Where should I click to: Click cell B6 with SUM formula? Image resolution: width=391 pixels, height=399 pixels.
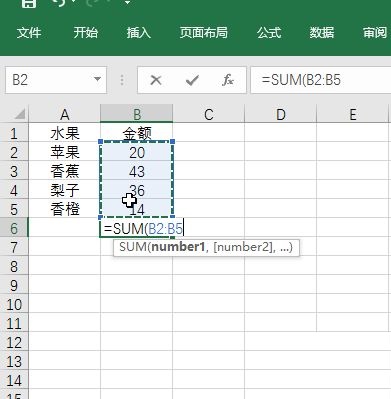click(137, 229)
